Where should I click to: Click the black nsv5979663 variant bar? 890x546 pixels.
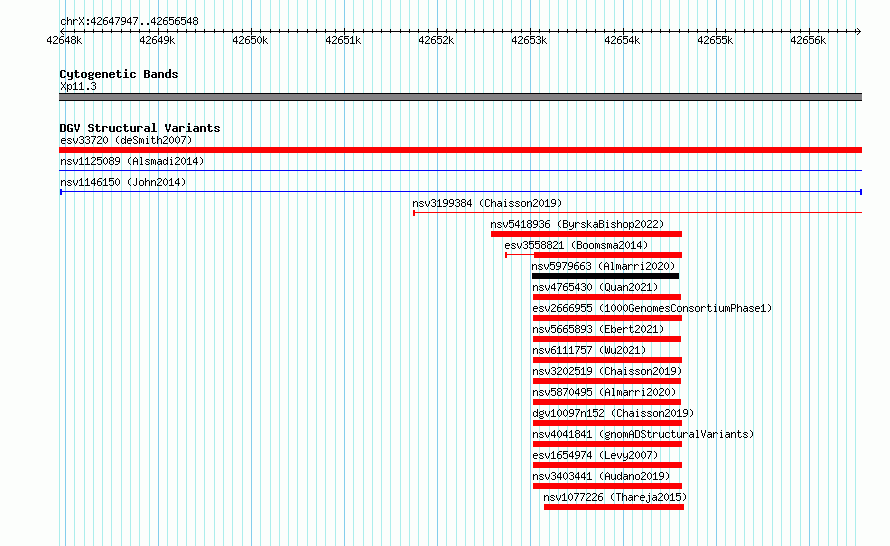click(606, 276)
